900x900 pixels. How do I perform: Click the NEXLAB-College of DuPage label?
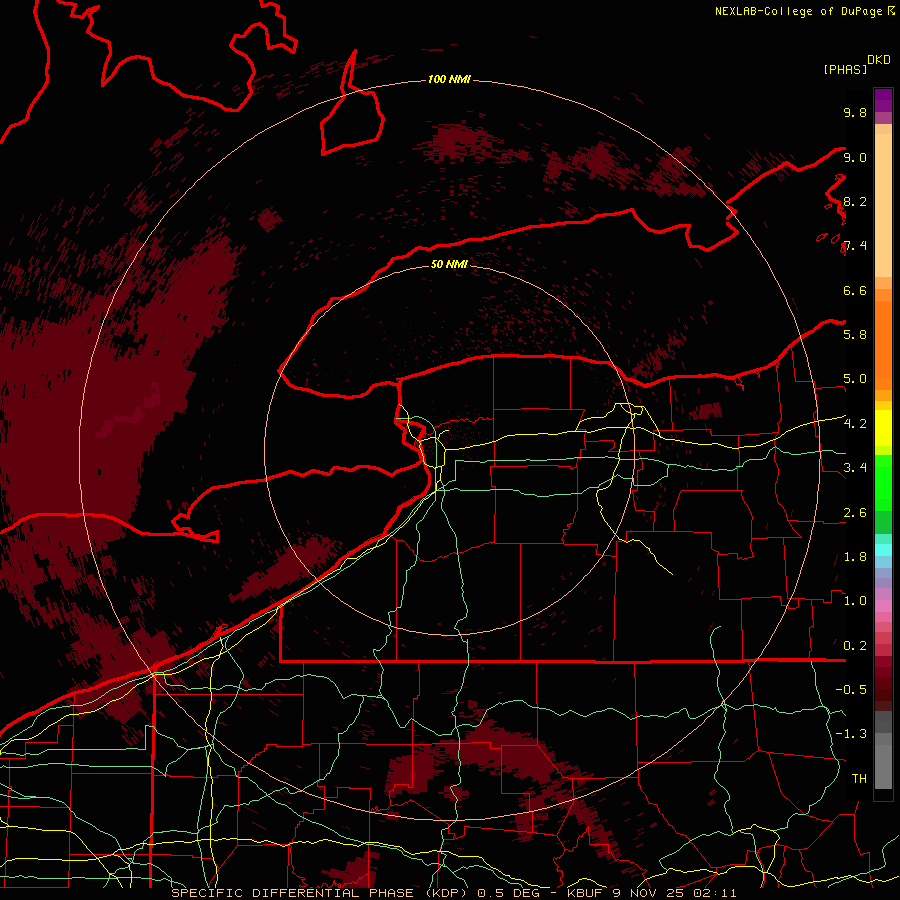pos(799,11)
